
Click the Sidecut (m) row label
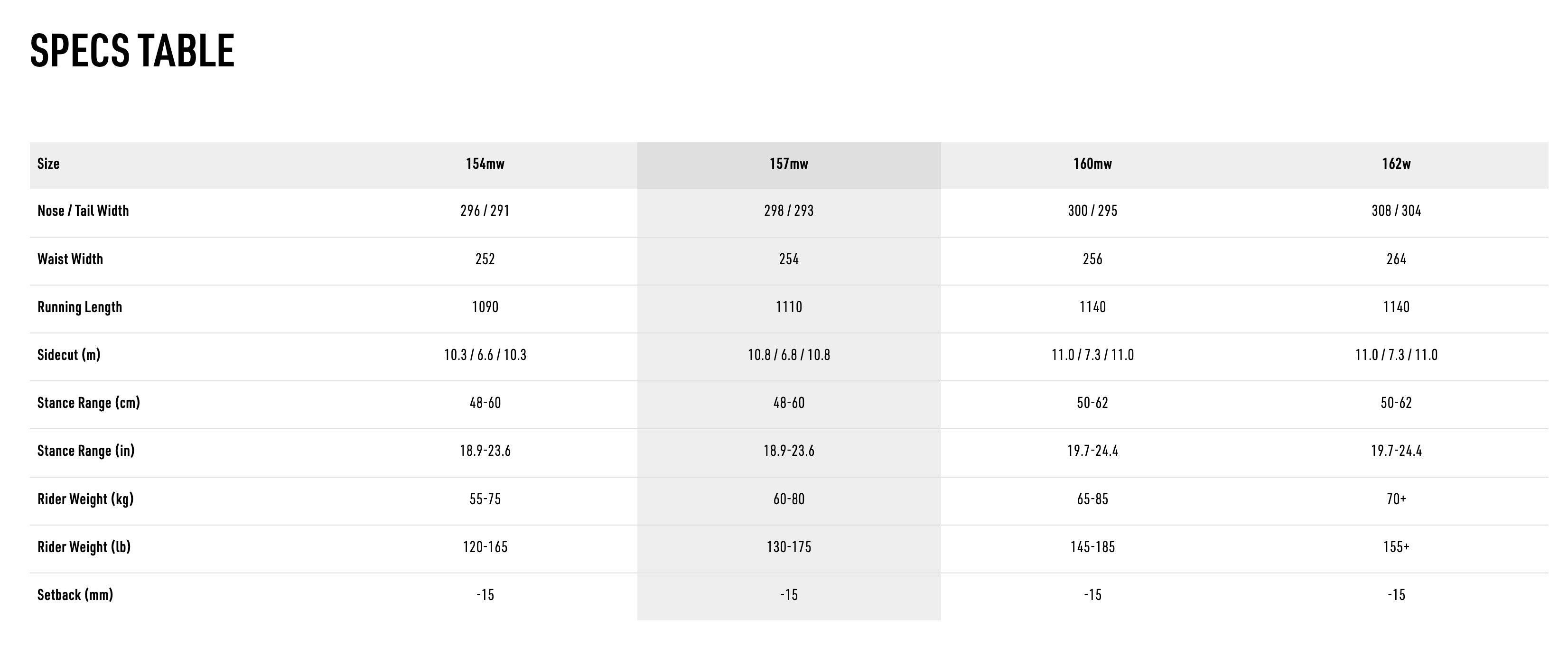[69, 355]
